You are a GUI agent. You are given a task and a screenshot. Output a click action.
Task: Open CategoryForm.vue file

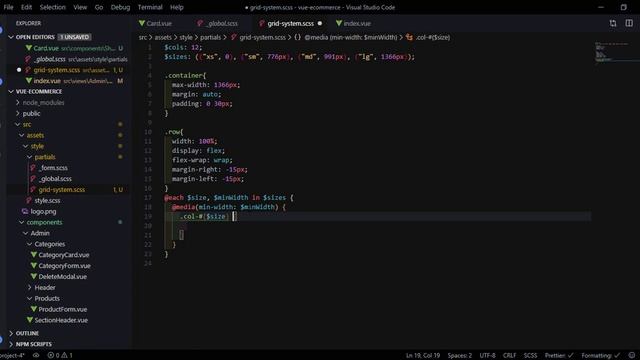[64, 266]
